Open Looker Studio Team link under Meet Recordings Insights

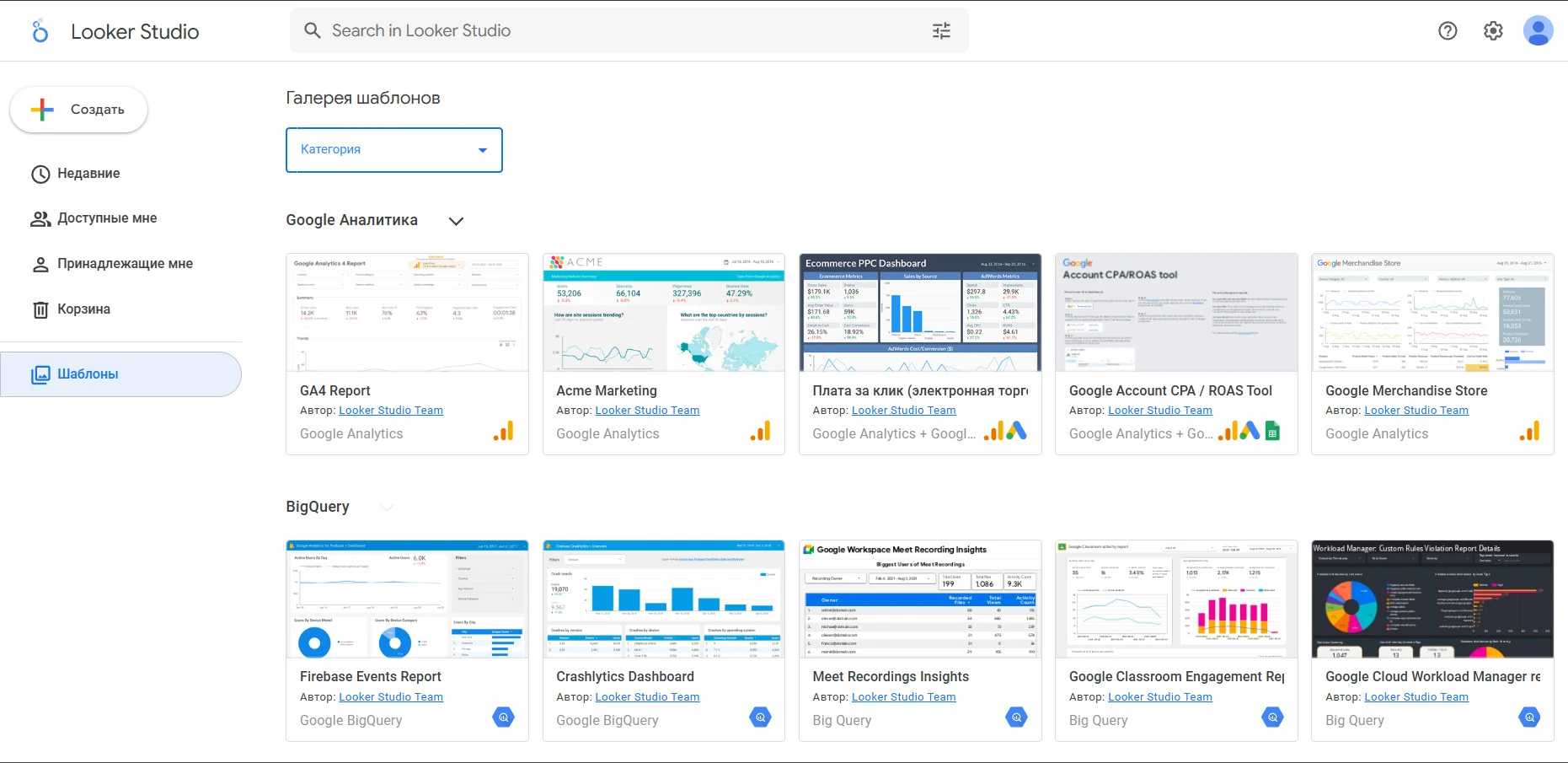click(904, 697)
